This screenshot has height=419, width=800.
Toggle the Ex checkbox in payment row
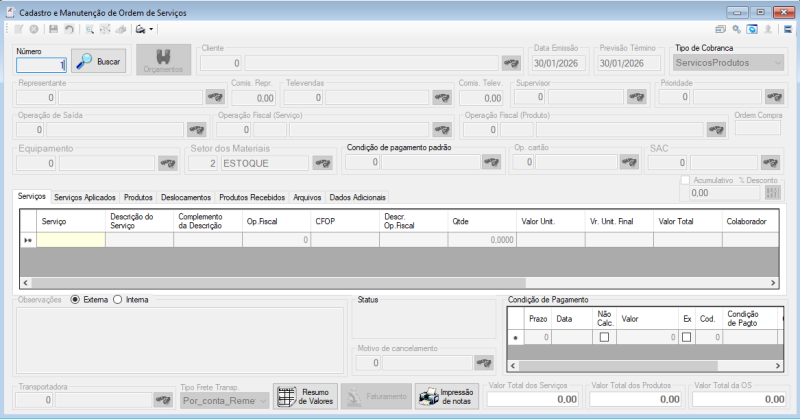pos(686,337)
